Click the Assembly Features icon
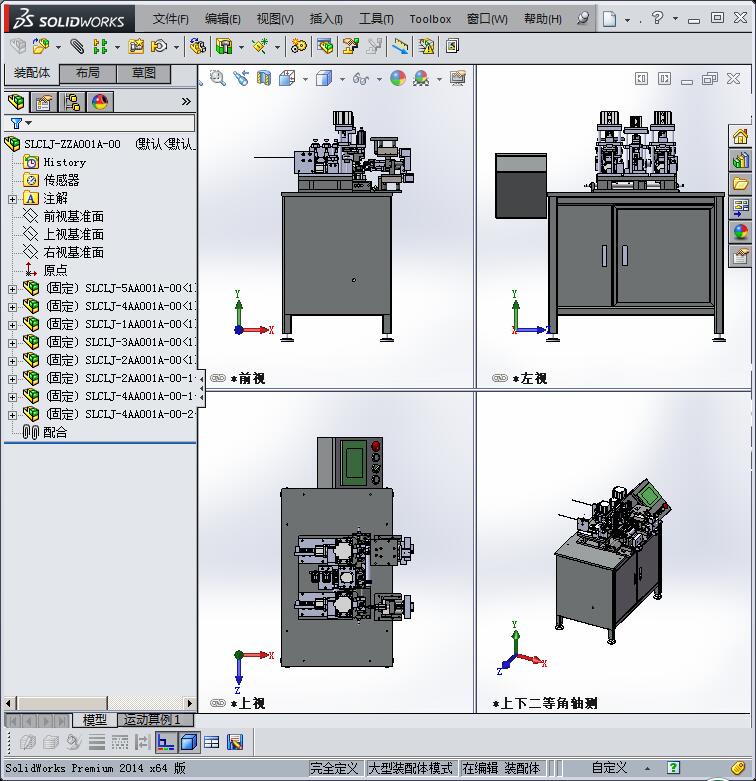 (x=224, y=47)
